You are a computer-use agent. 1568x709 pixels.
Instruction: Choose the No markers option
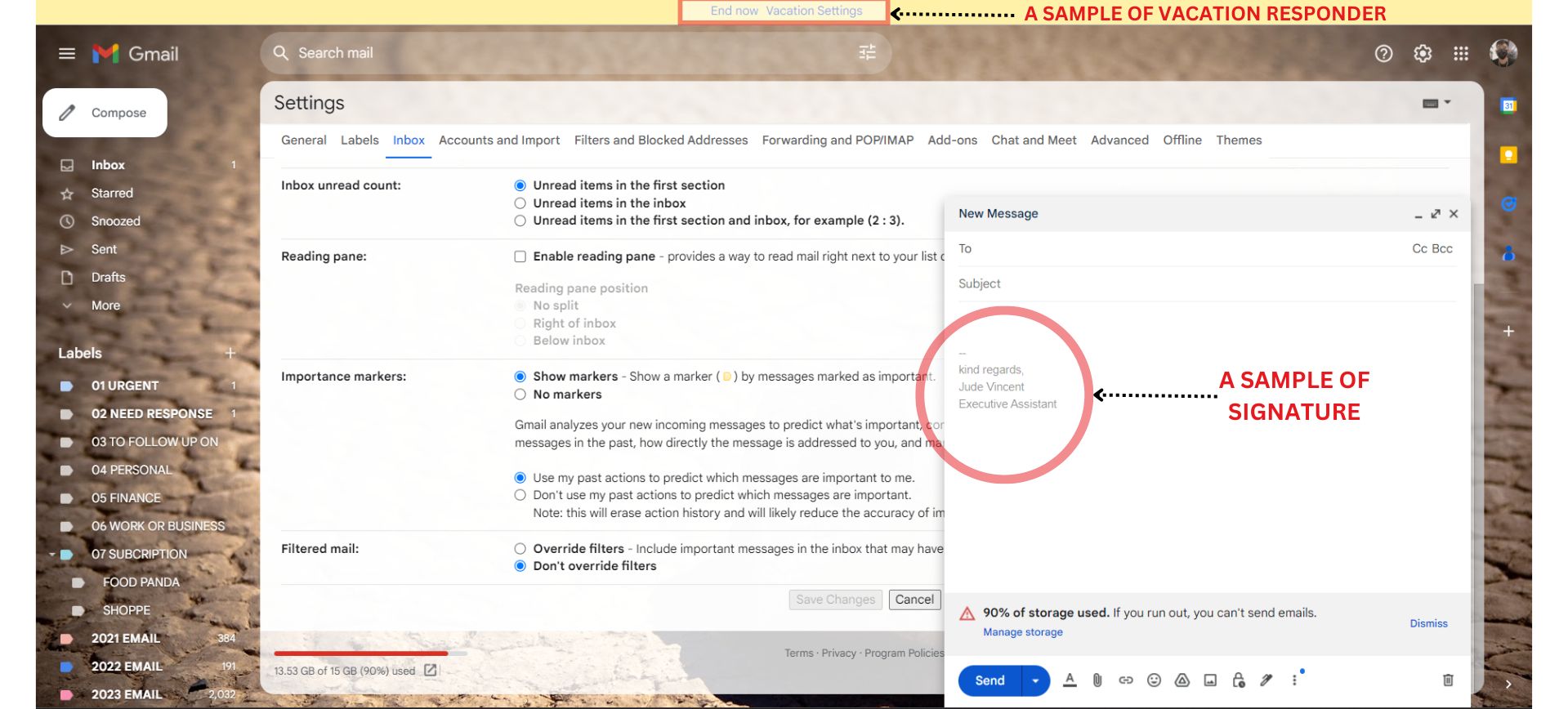[520, 395]
